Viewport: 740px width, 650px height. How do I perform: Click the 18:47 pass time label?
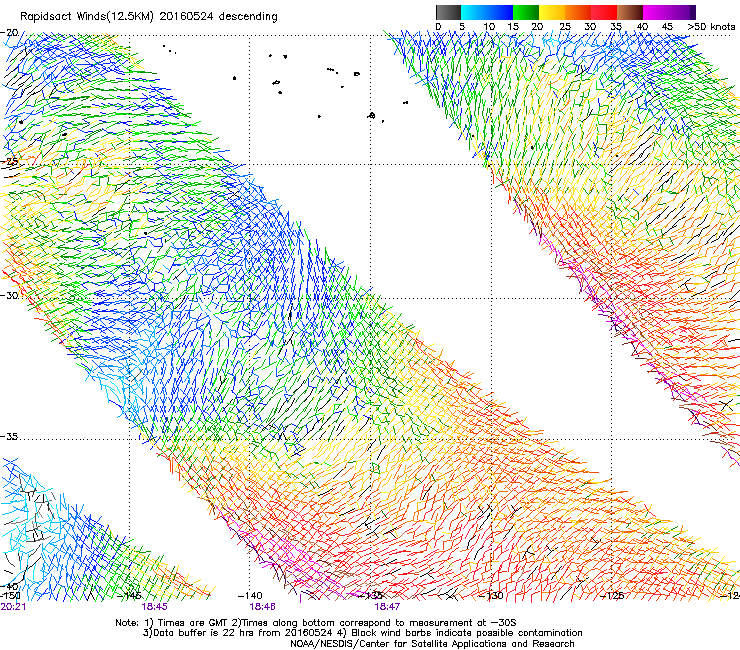pyautogui.click(x=387, y=607)
